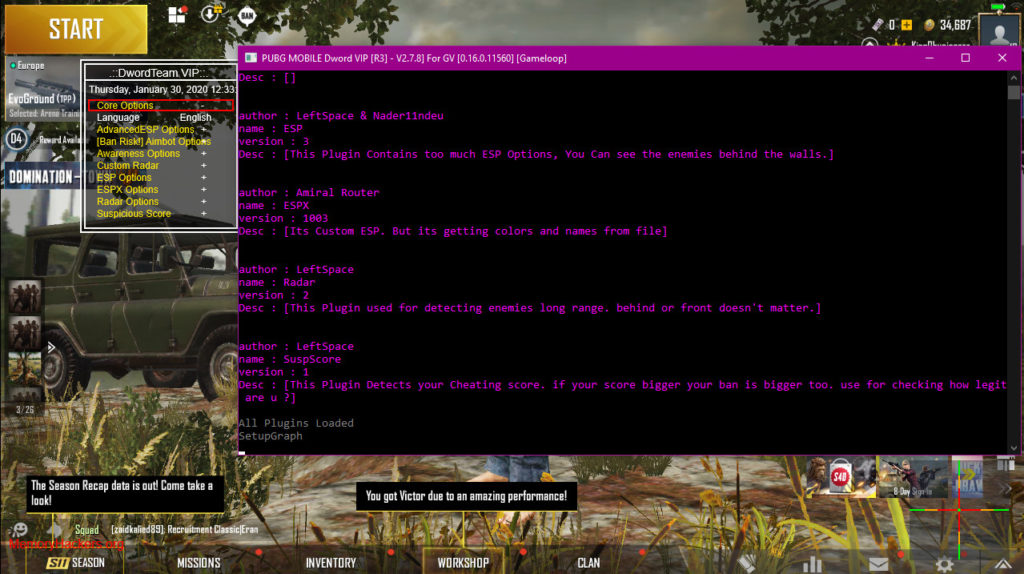Open the statistics bar chart icon

pos(812,564)
